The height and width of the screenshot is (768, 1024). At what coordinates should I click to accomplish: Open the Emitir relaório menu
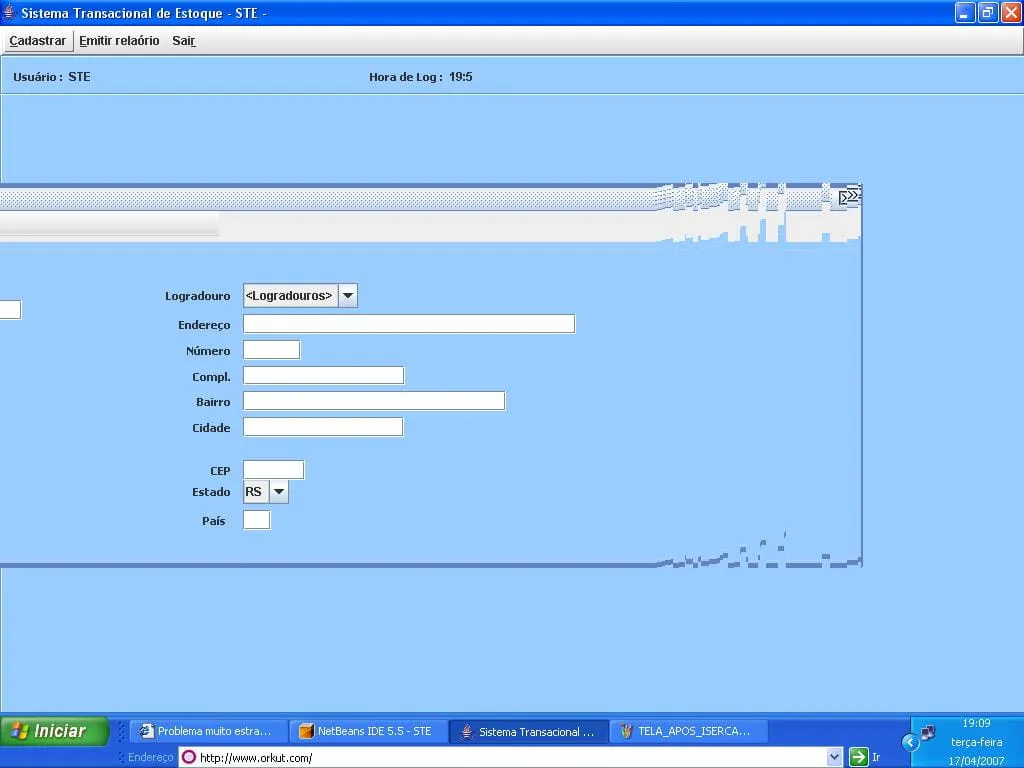(119, 40)
